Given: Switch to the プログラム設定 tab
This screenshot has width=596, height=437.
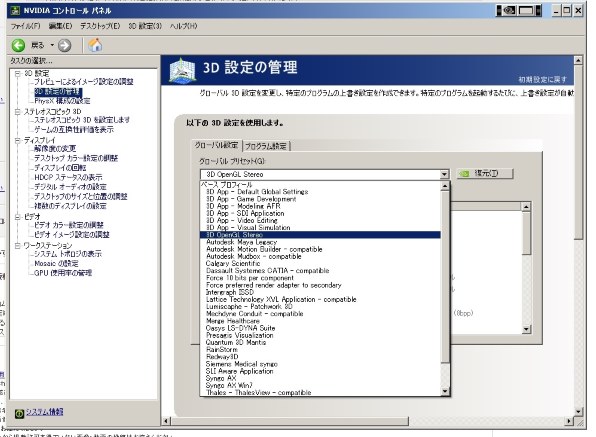Looking at the screenshot, I should 266,146.
